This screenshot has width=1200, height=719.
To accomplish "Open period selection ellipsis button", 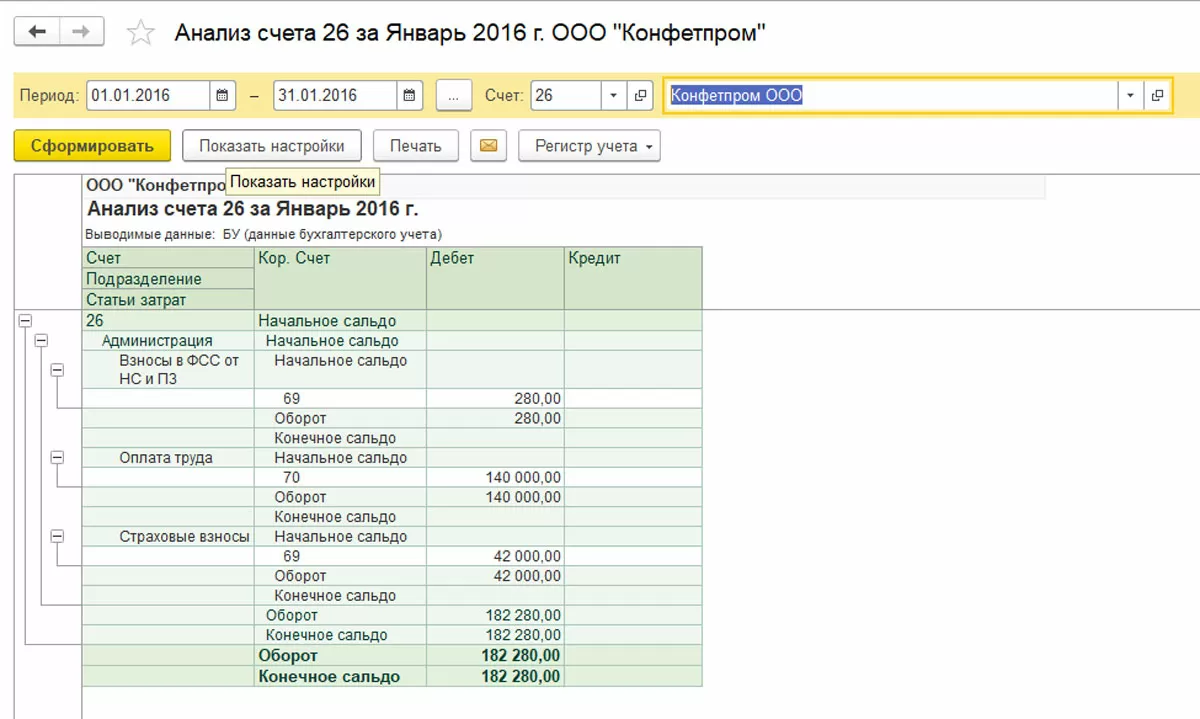I will pos(453,96).
